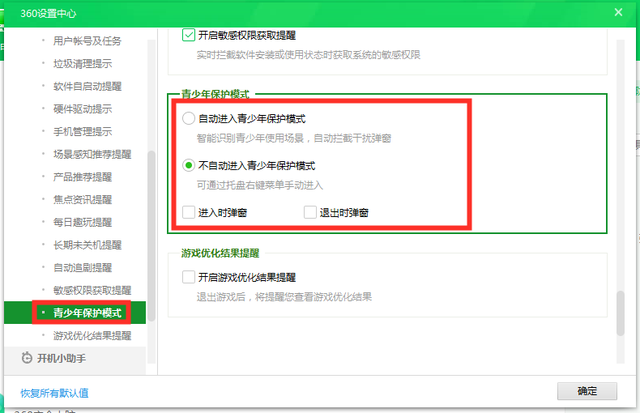Select 长期未关机提醒 in sidebar
This screenshot has height=413, width=640.
(87, 245)
